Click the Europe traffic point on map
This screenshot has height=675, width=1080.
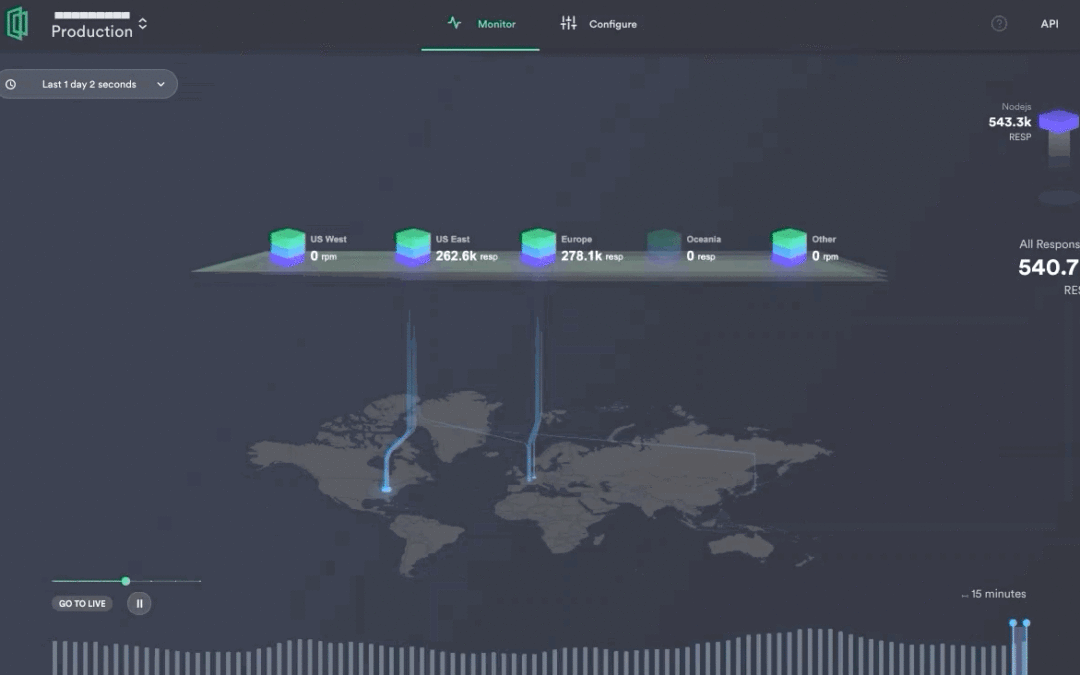pos(531,477)
